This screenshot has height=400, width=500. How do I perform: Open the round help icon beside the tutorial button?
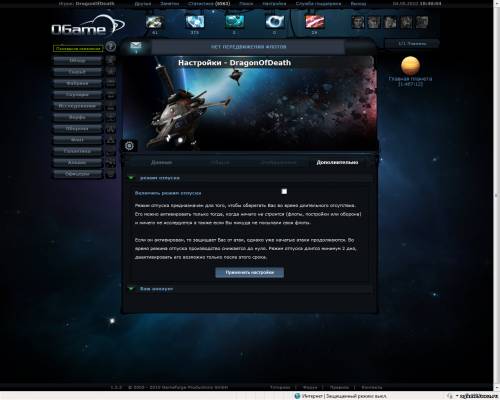(111, 46)
